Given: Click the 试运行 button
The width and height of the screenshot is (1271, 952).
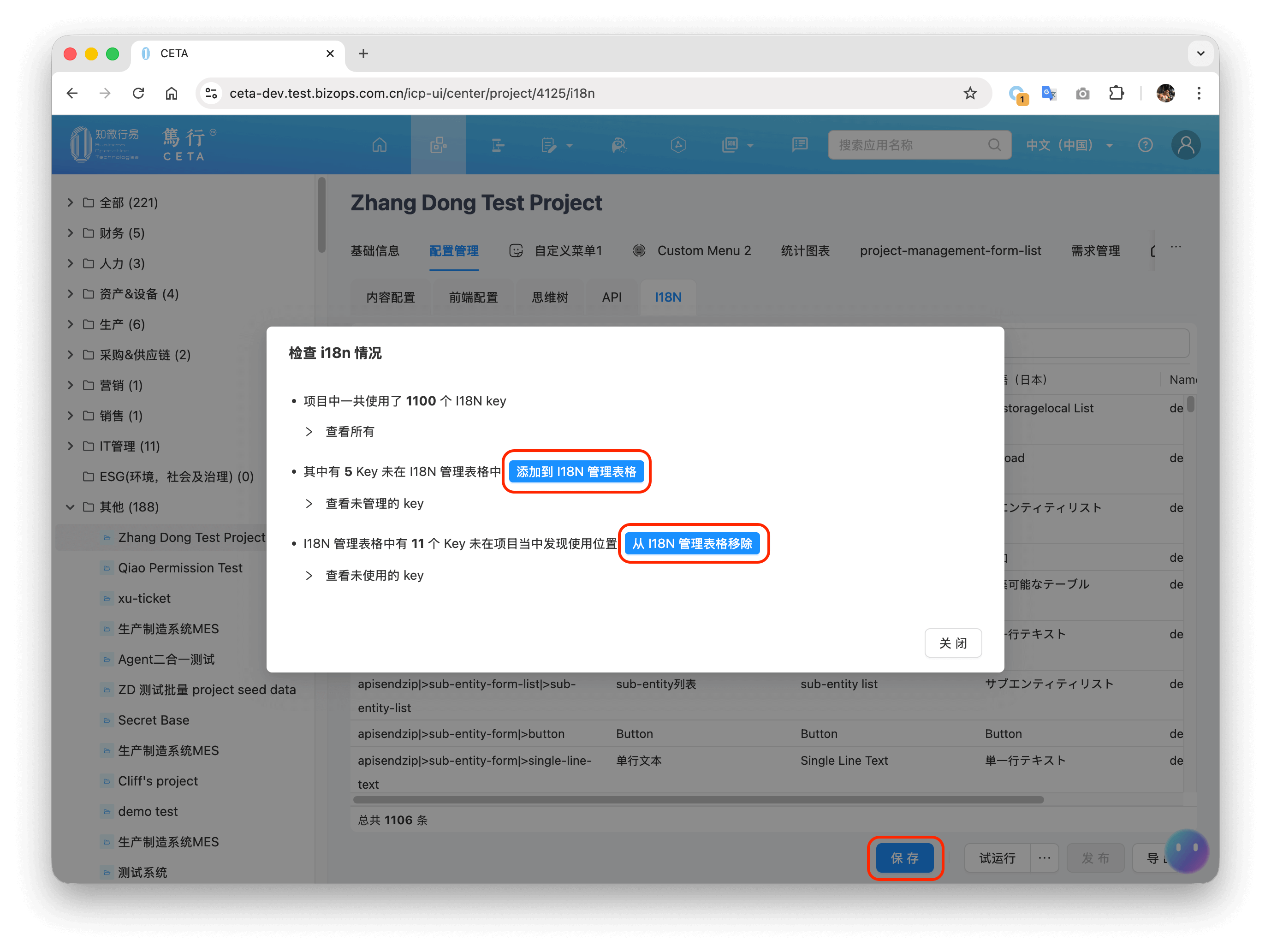Looking at the screenshot, I should (x=997, y=858).
